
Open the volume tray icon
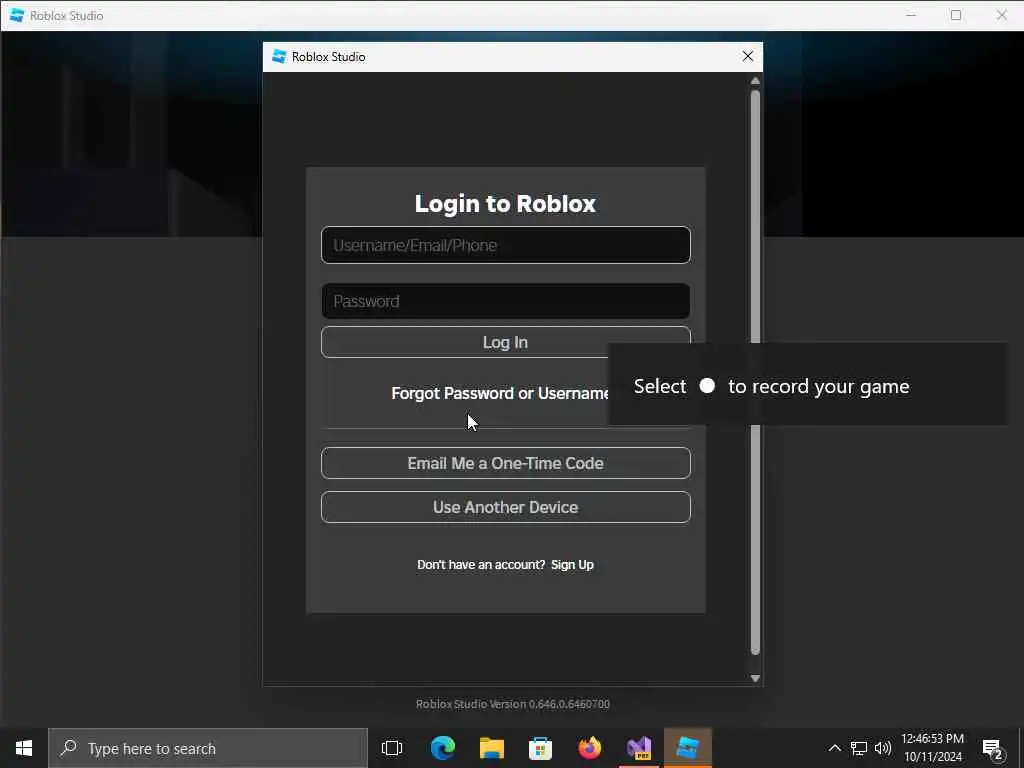pyautogui.click(x=883, y=748)
